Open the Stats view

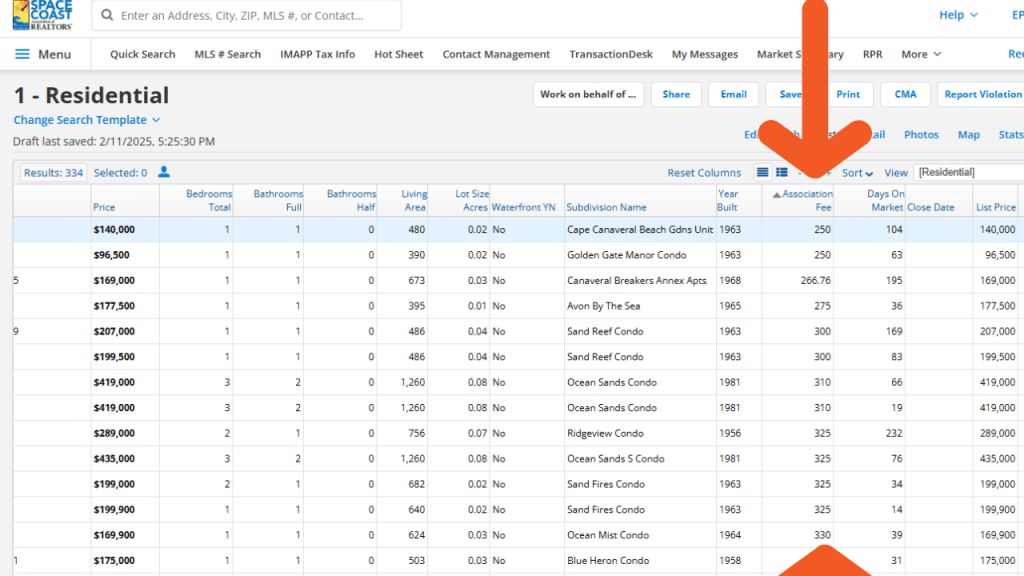click(1009, 134)
